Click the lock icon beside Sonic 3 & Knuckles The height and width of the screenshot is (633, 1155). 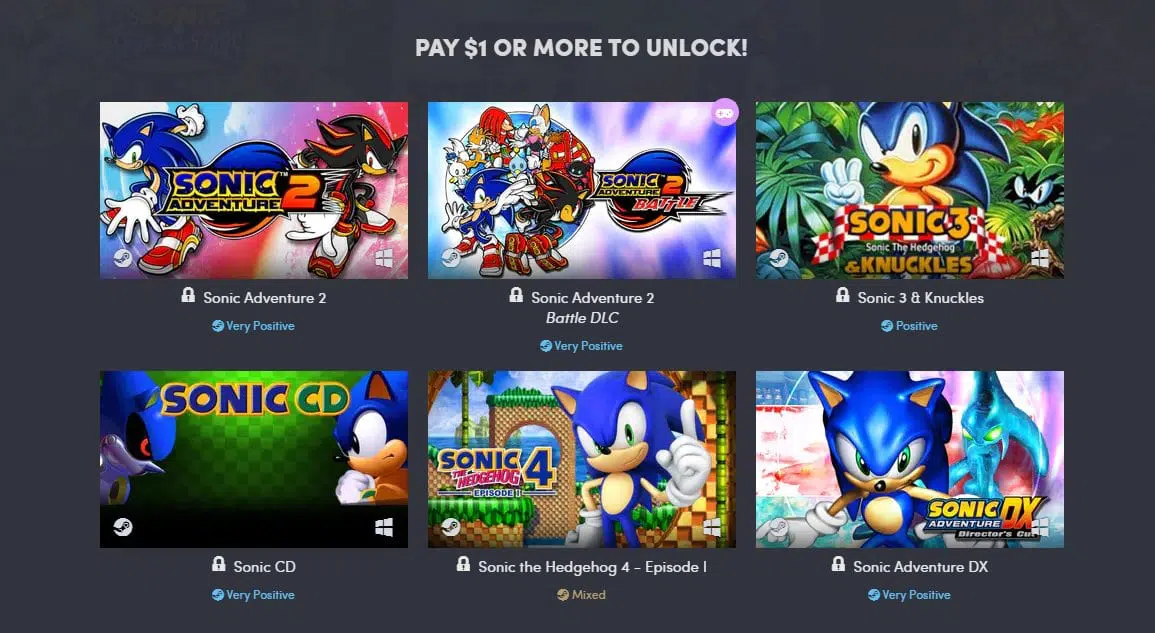(x=843, y=295)
